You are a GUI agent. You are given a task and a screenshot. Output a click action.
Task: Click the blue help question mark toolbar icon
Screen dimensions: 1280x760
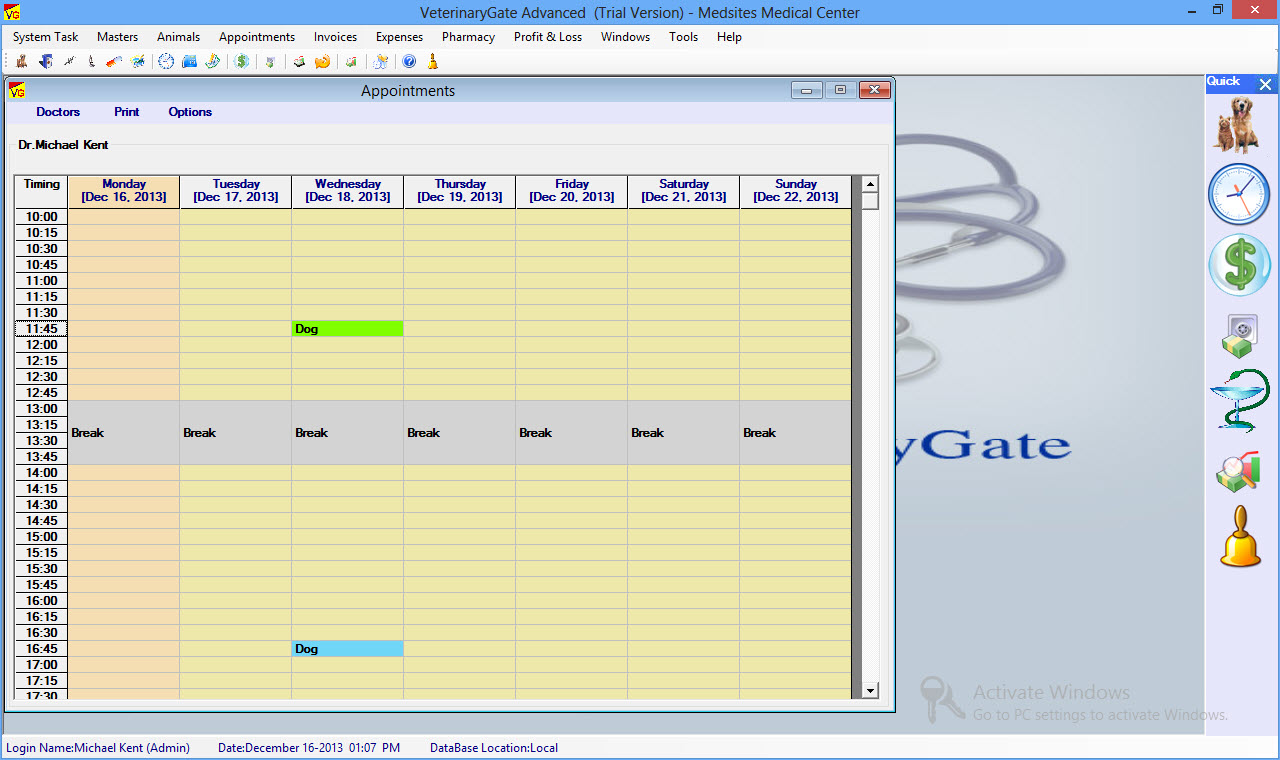click(x=409, y=62)
